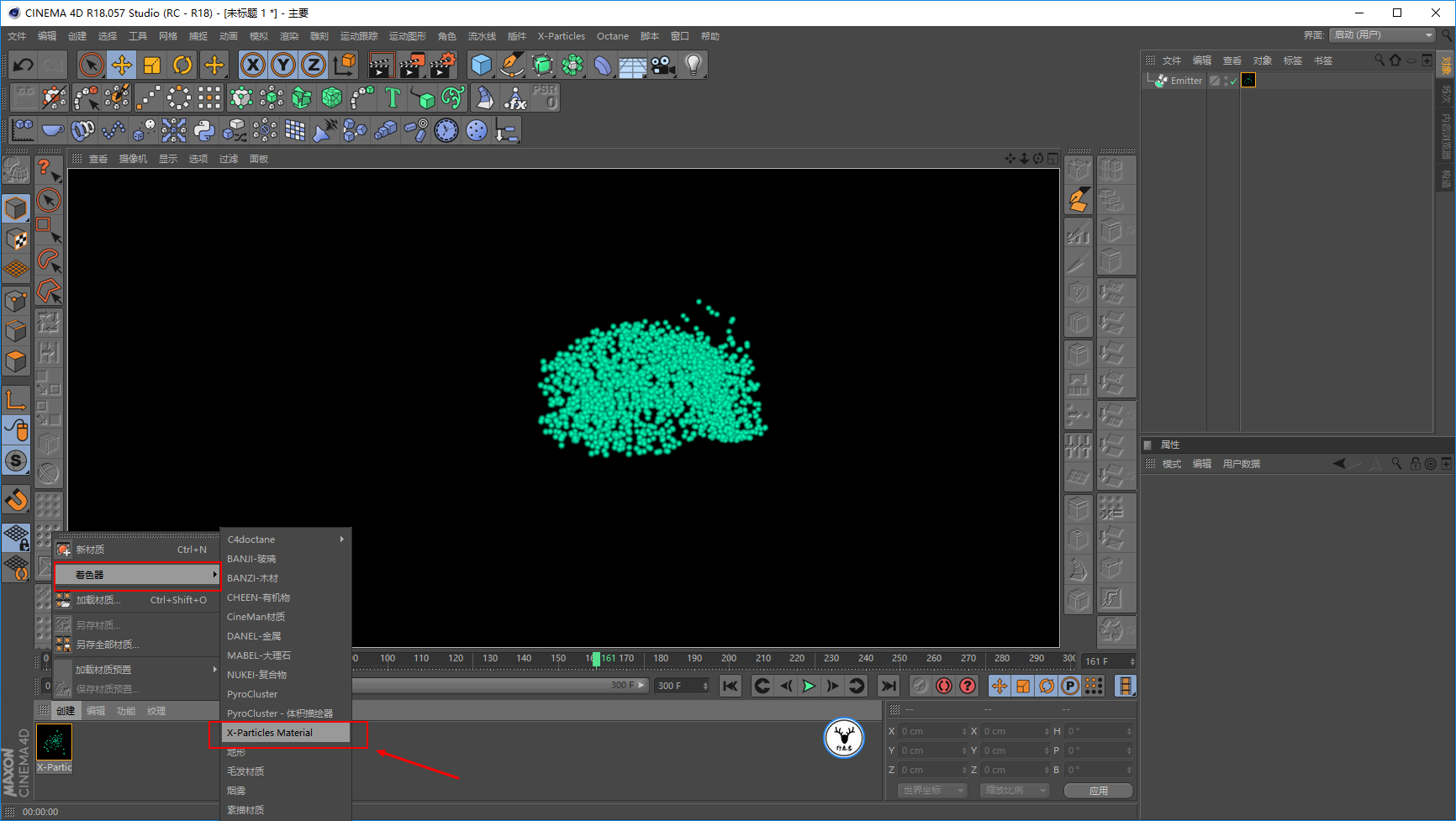Toggle scale keyframe recording in timeline bar
The width and height of the screenshot is (1456, 821).
coord(1023,686)
